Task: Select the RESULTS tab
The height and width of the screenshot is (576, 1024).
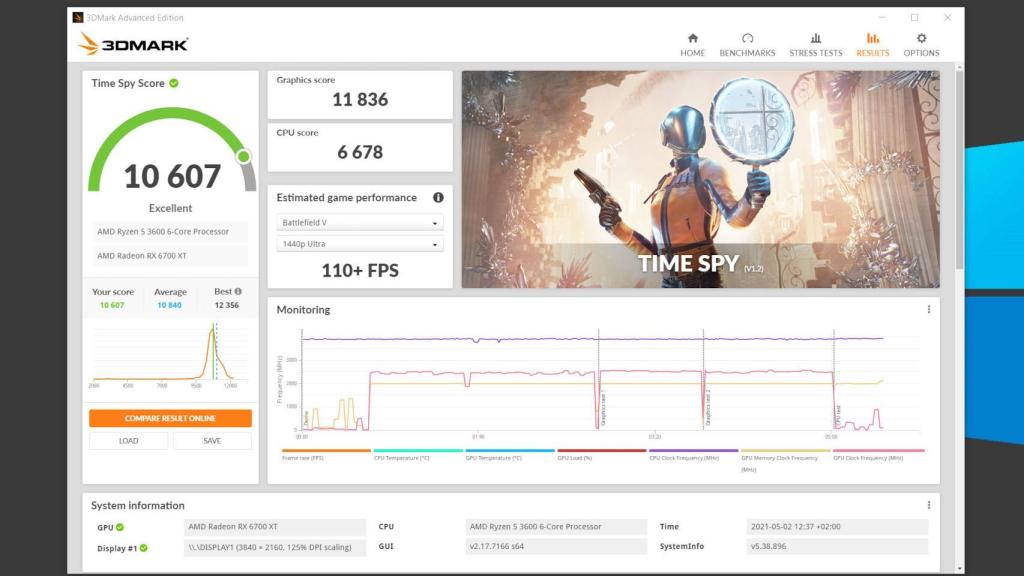Action: (x=872, y=45)
